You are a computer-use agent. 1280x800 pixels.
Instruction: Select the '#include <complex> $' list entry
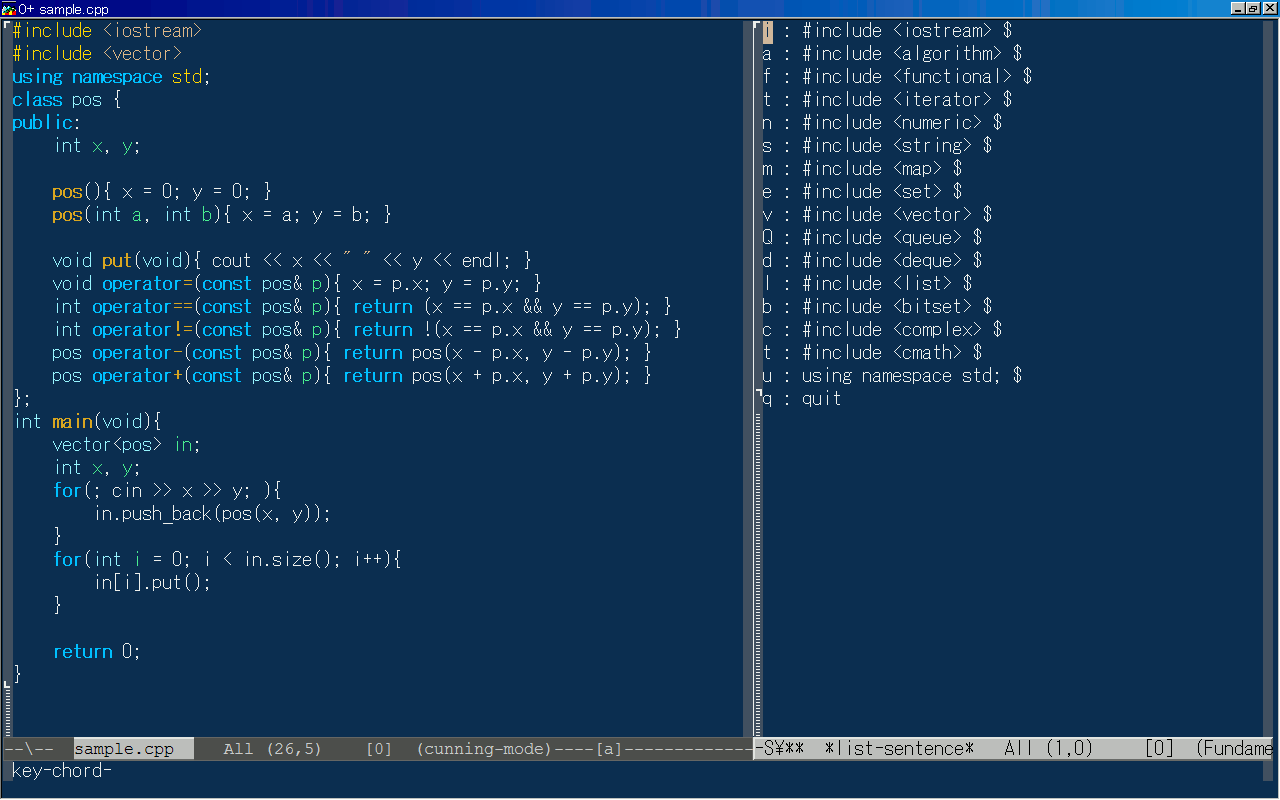pyautogui.click(x=883, y=330)
